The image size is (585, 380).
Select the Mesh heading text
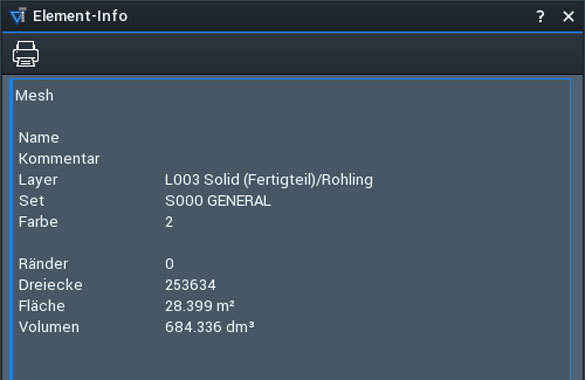34,95
